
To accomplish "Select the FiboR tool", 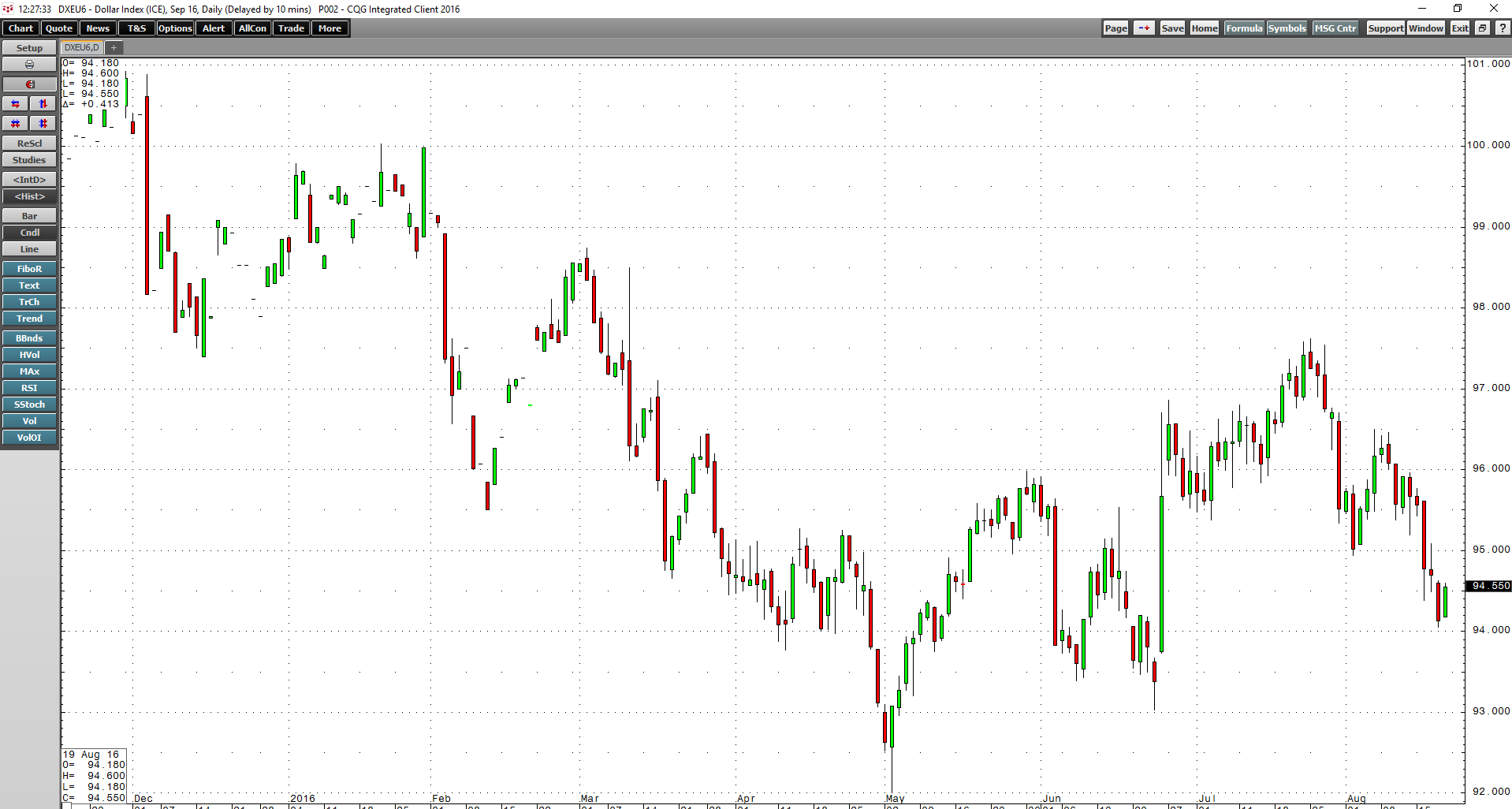I will [29, 269].
